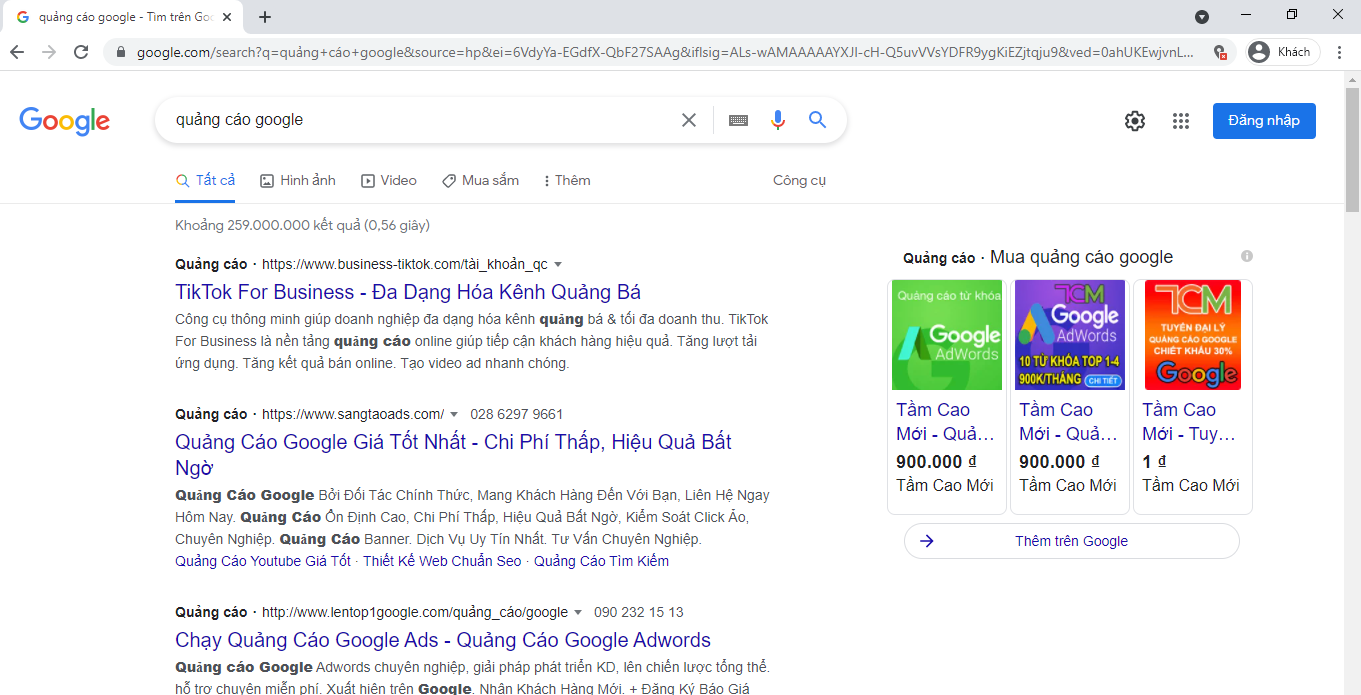Open the Khách profile menu

(x=1284, y=52)
